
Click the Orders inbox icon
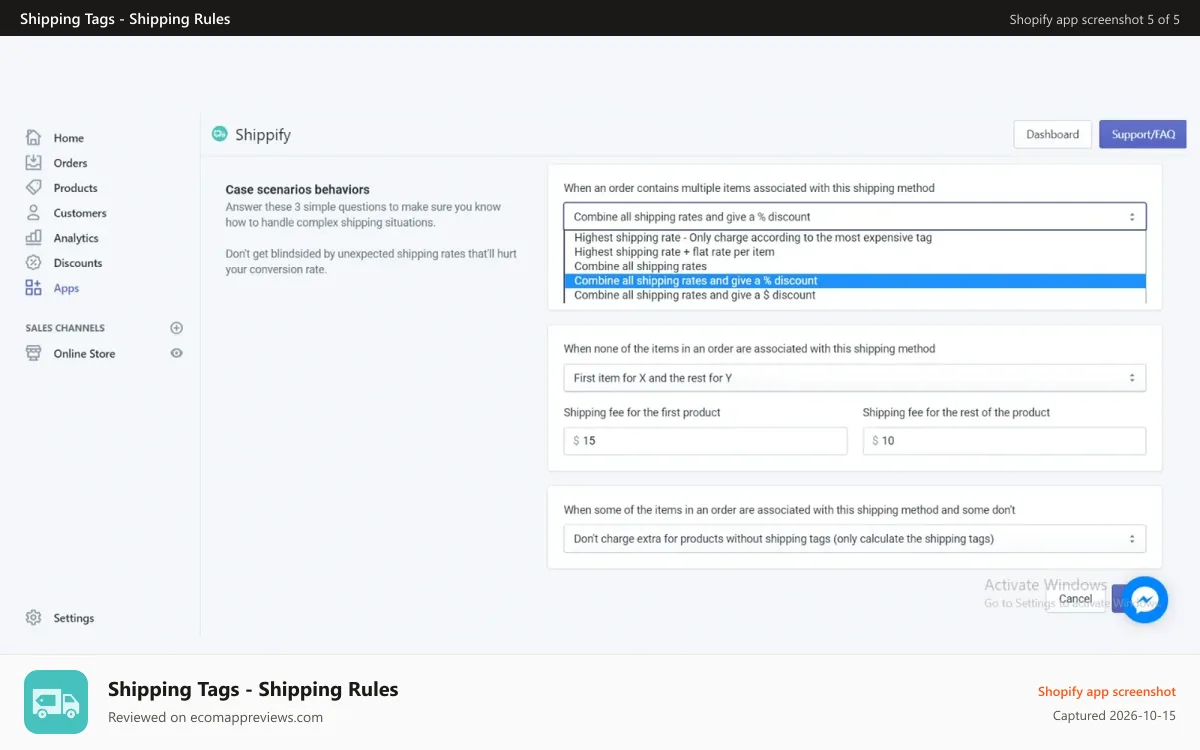coord(33,163)
